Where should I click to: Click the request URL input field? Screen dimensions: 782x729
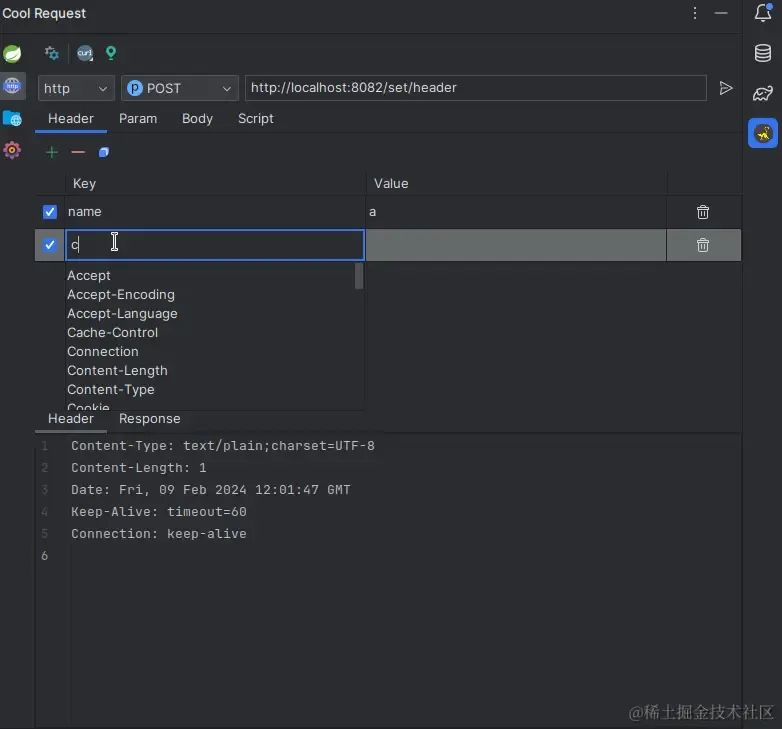tap(476, 88)
